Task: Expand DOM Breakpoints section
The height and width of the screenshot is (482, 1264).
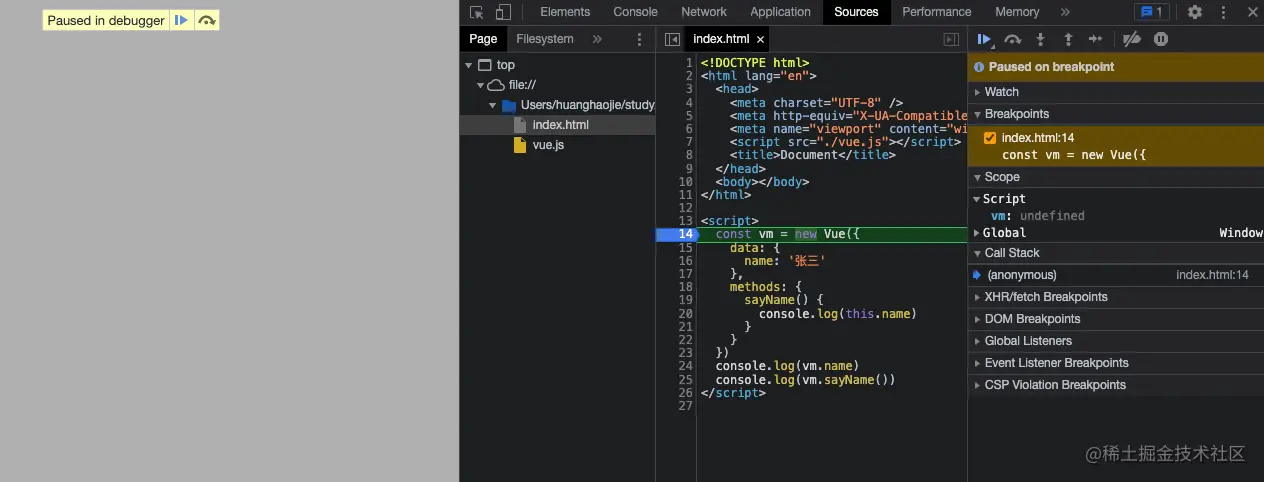Action: point(1116,319)
